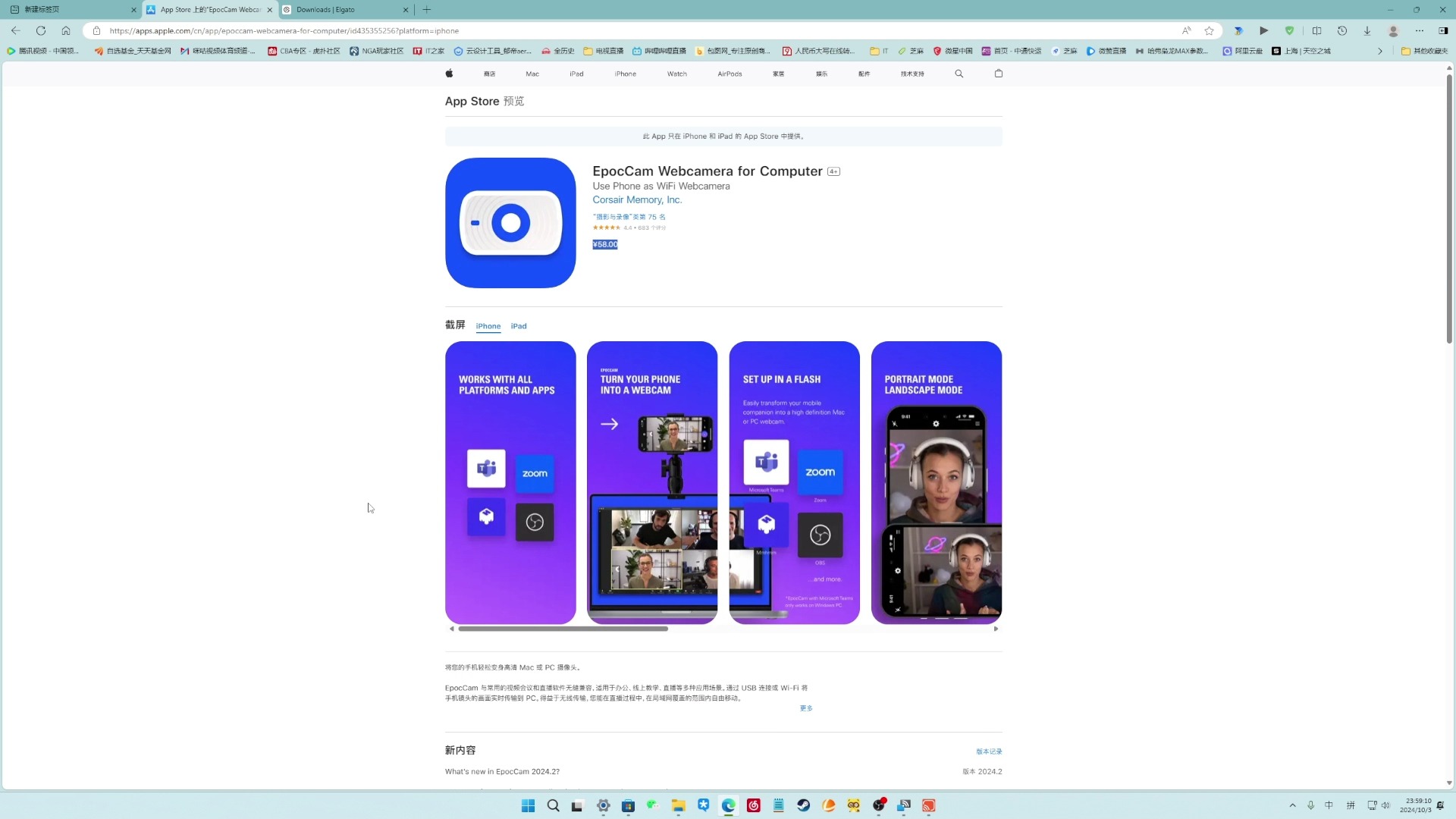Screen dimensions: 1456x819
Task: Show hidden system tray icons chevron
Action: [x=1293, y=805]
